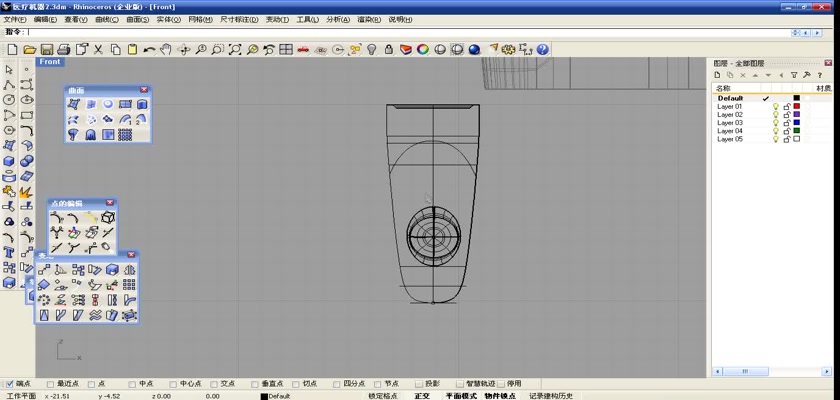Open the layer filter funnel icon
Viewport: 840px width, 400px height.
click(x=794, y=75)
